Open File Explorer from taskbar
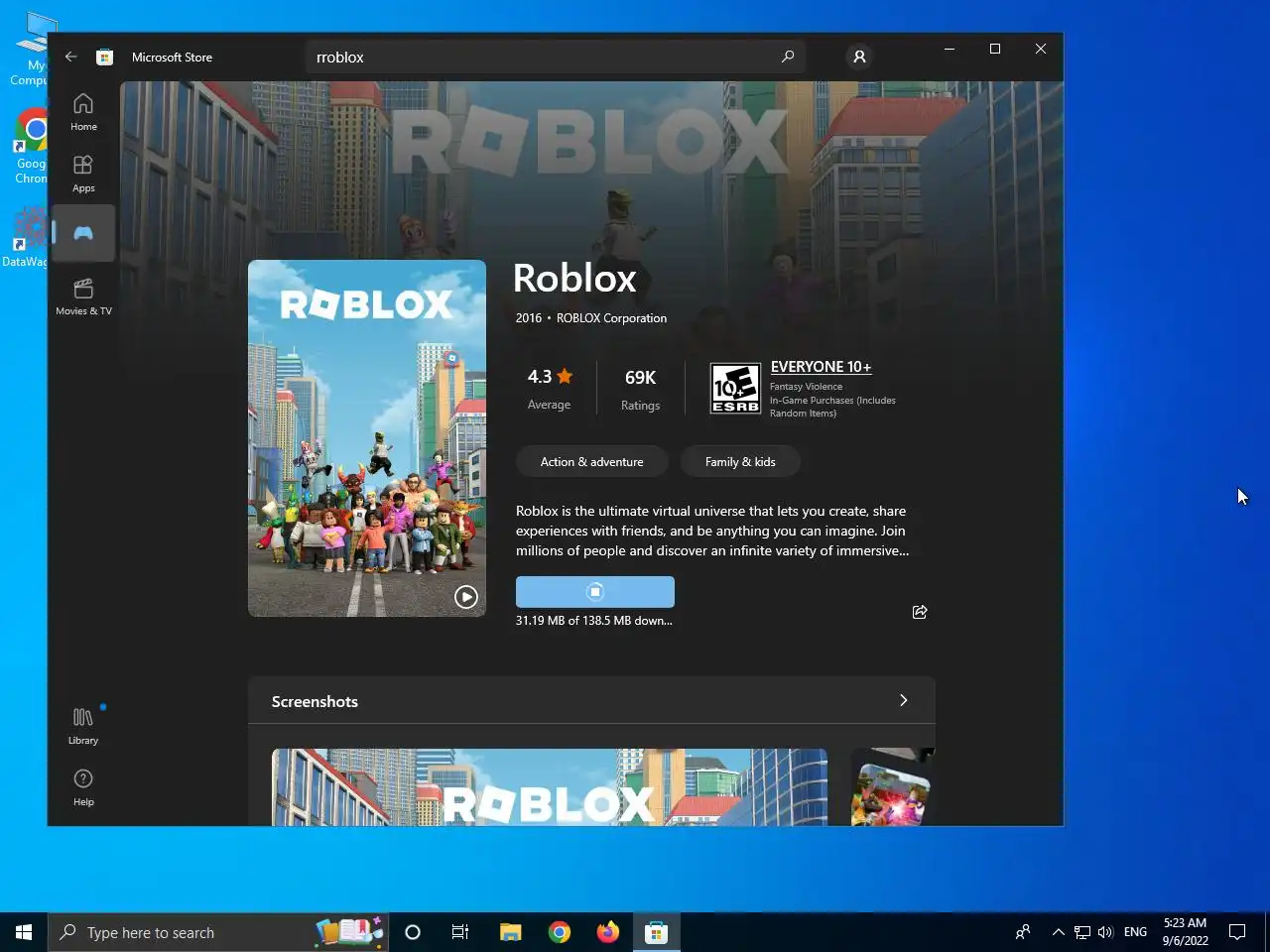 (x=510, y=932)
